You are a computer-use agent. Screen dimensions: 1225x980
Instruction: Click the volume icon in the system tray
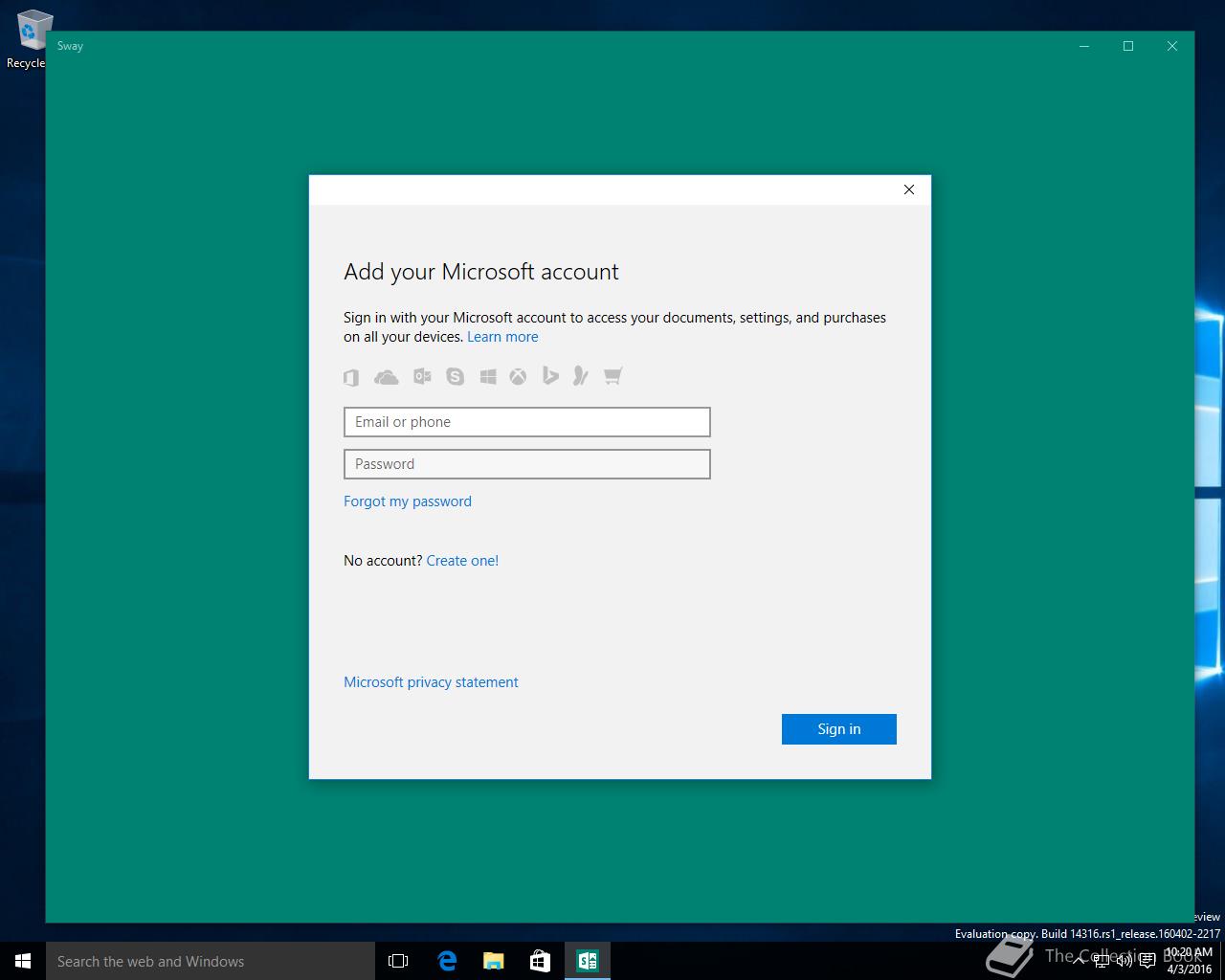[1125, 961]
